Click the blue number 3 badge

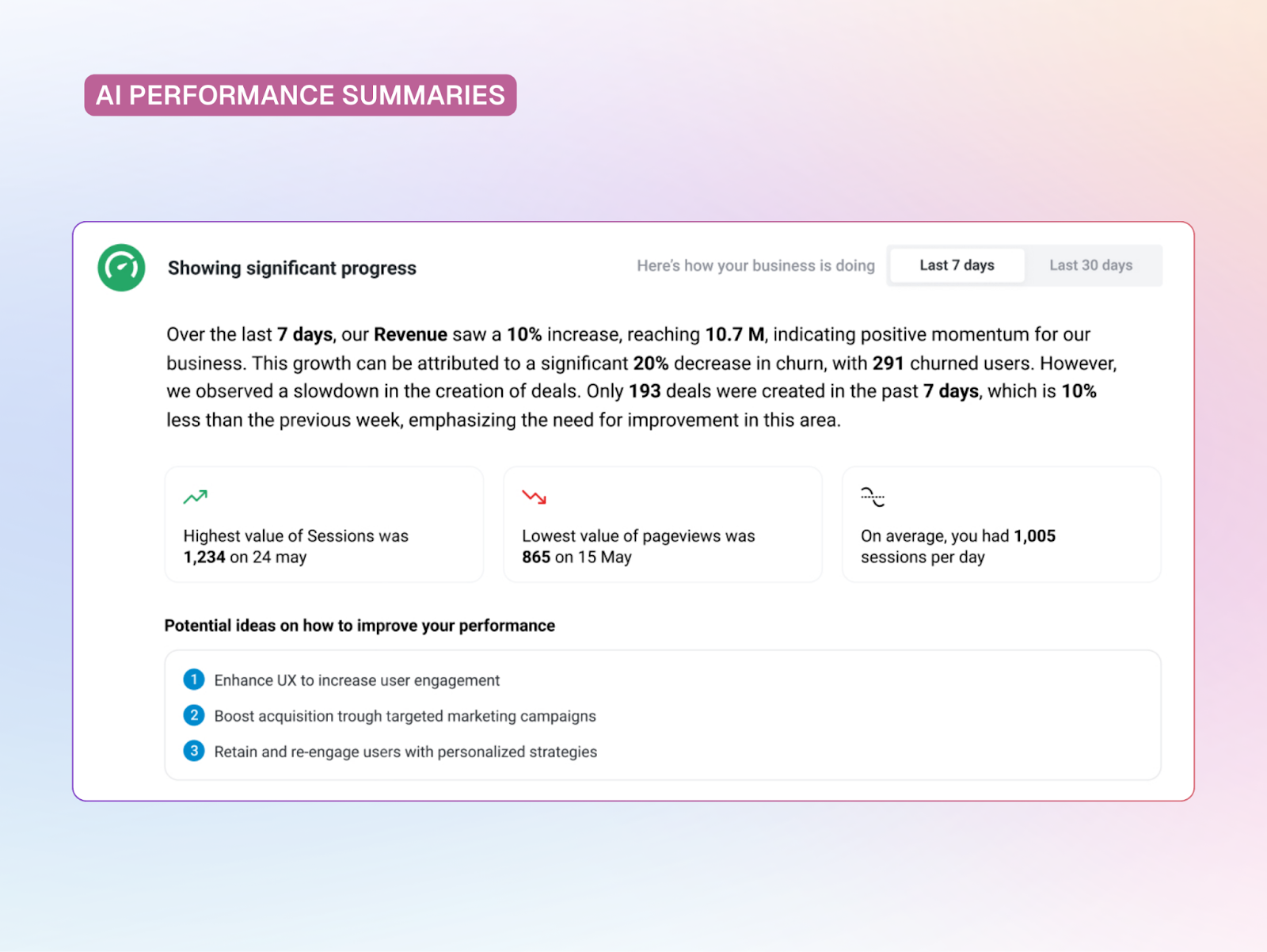(194, 751)
